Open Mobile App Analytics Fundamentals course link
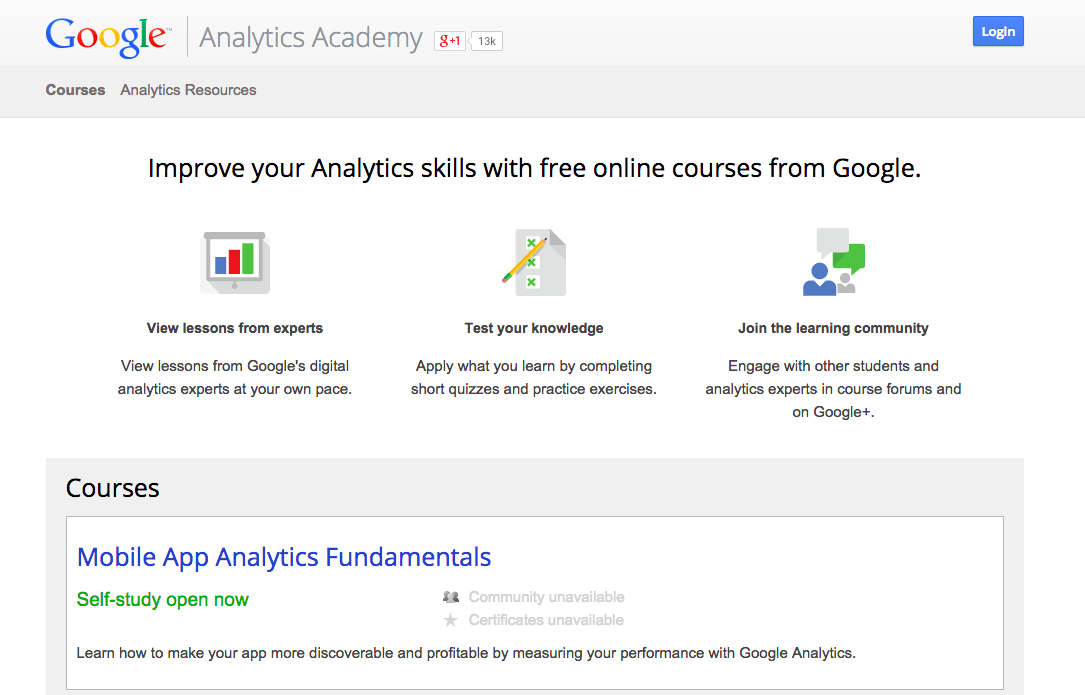 pos(284,557)
